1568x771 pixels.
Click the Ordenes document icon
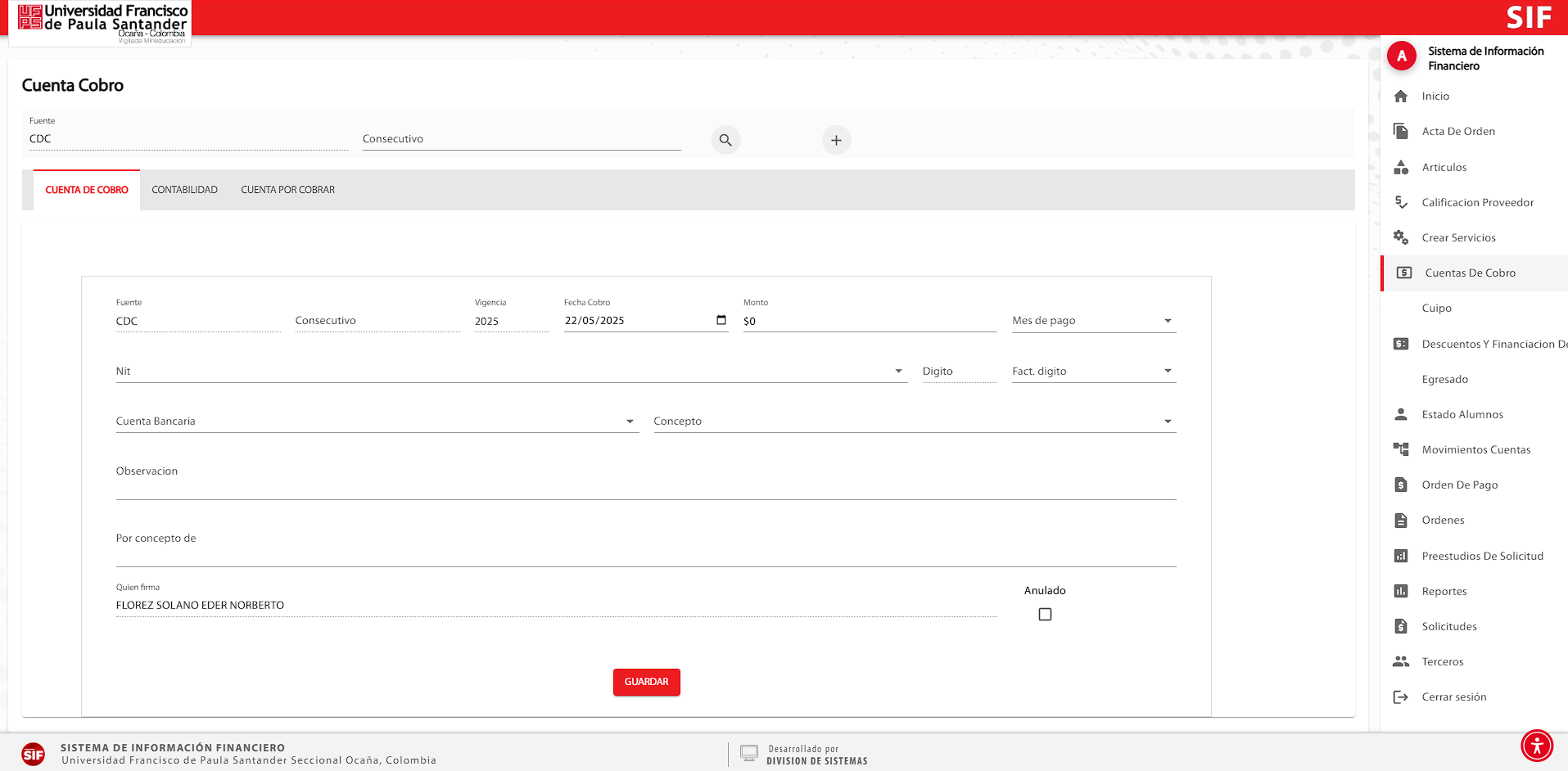pos(1401,520)
